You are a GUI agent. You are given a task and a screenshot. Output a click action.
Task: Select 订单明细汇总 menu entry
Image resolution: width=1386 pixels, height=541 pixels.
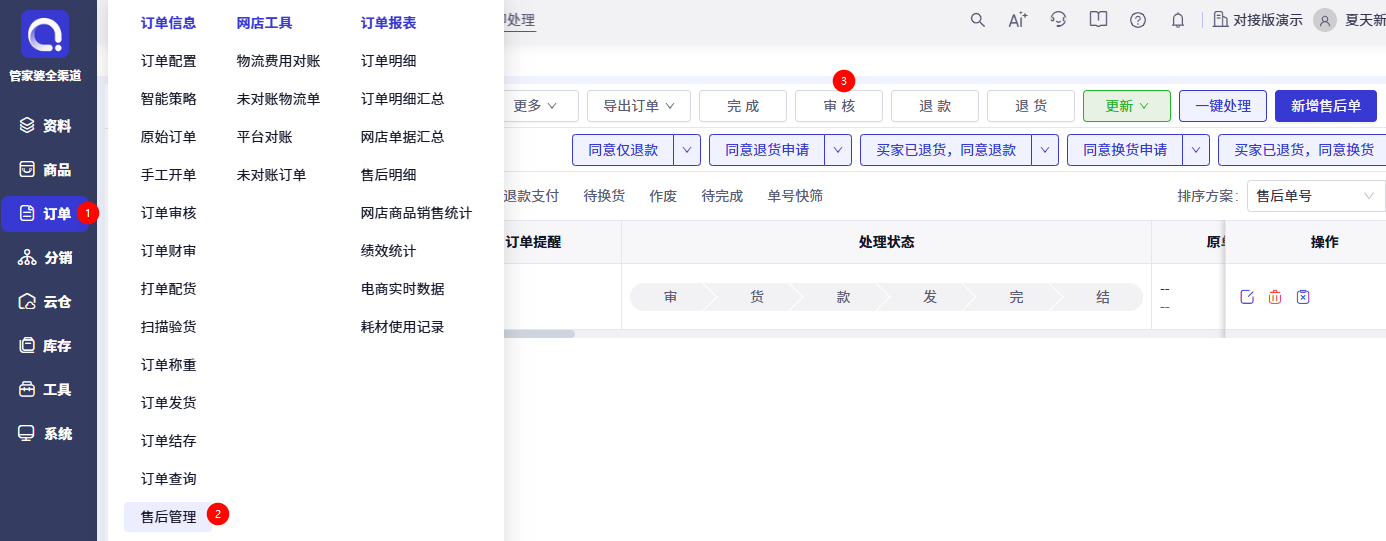[x=402, y=99]
